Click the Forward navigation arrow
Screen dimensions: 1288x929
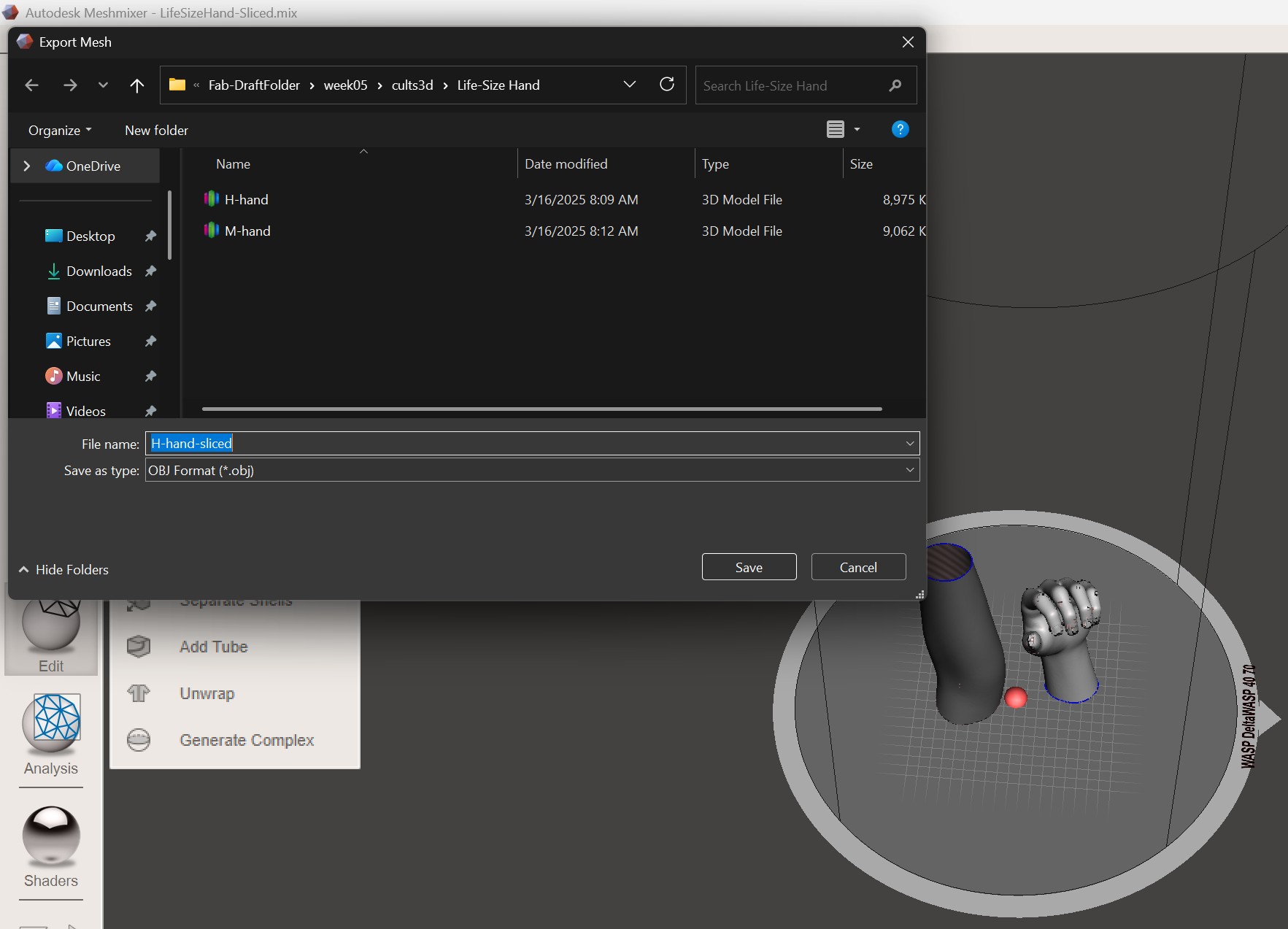[70, 85]
